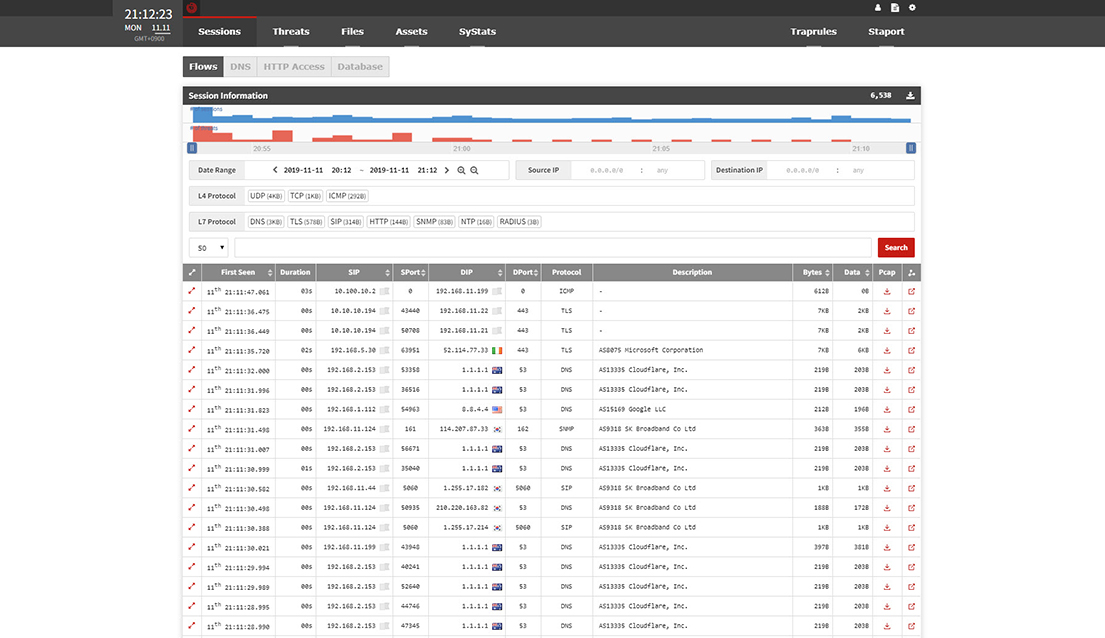The image size is (1105, 638).
Task: Open external link for the 21:11:47.061 ICMP row
Action: pyautogui.click(x=911, y=291)
